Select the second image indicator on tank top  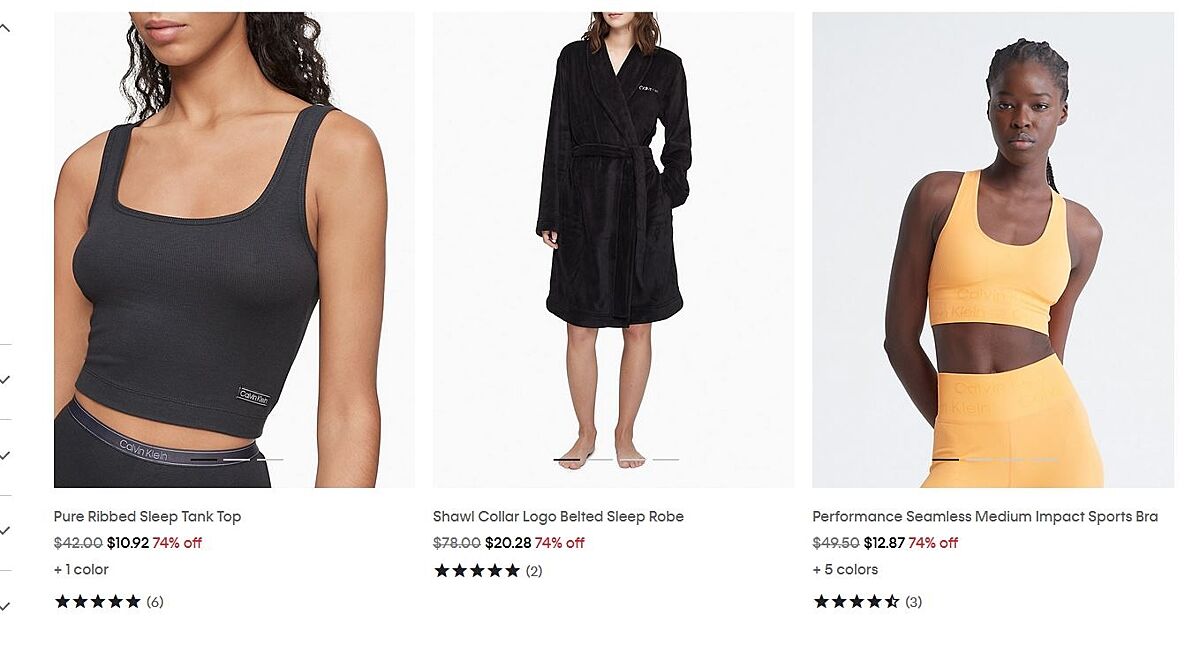tap(237, 460)
